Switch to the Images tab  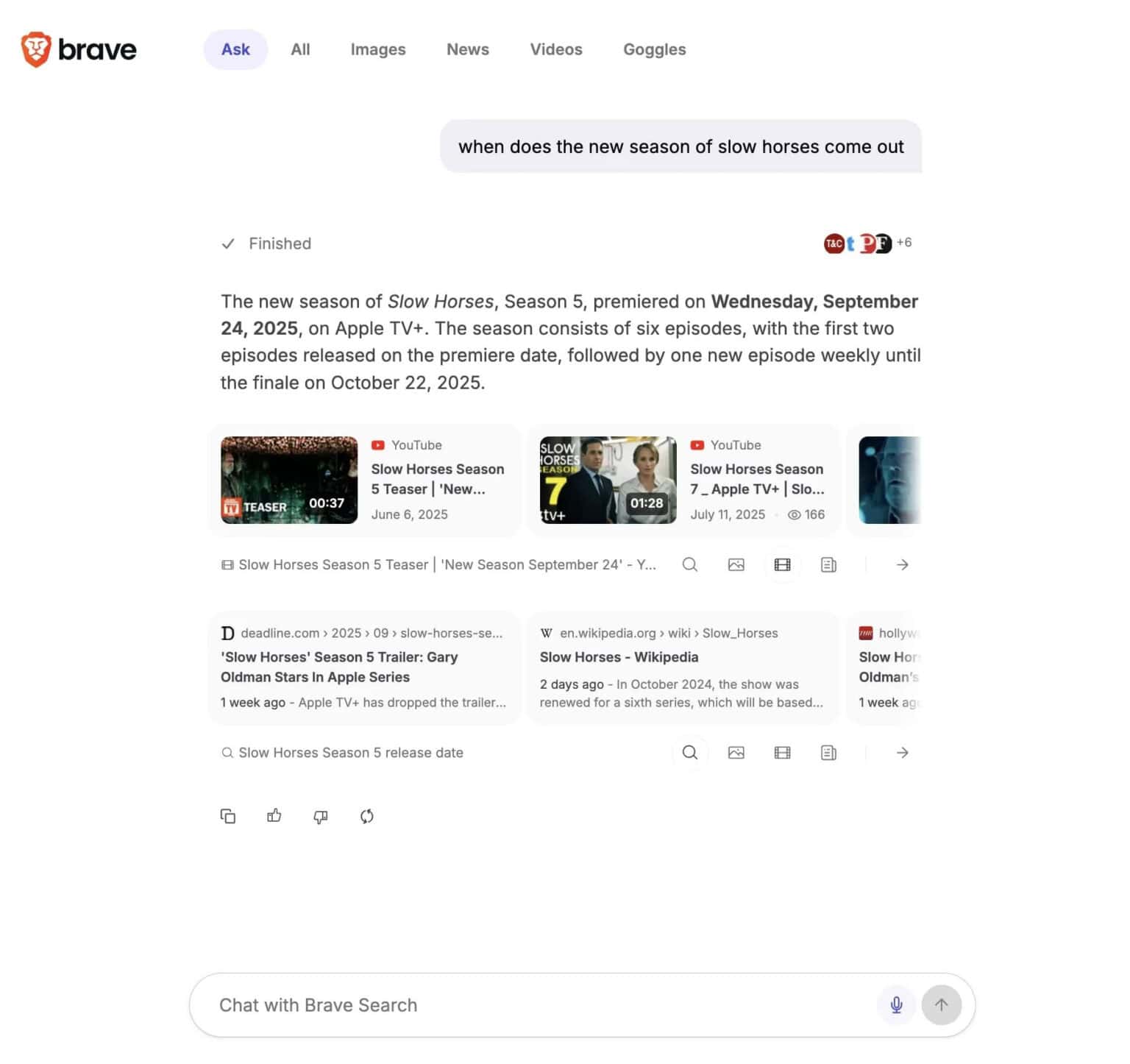(x=377, y=49)
